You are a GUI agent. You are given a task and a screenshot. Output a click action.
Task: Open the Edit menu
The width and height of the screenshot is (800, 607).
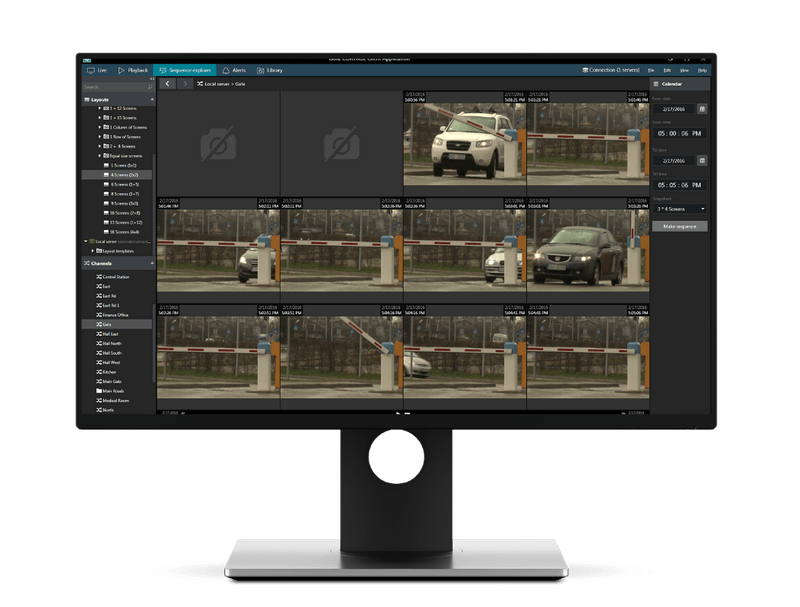667,70
